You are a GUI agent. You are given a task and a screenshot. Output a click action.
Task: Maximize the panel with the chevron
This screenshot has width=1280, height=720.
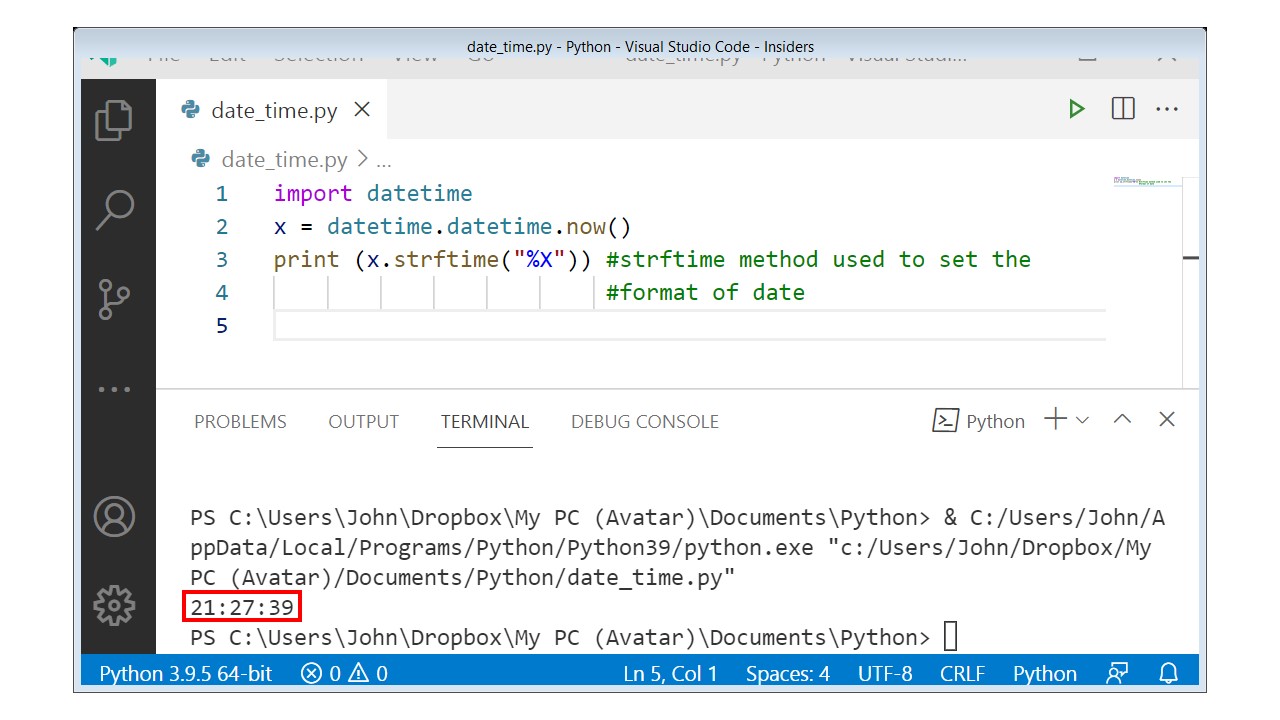(x=1122, y=420)
